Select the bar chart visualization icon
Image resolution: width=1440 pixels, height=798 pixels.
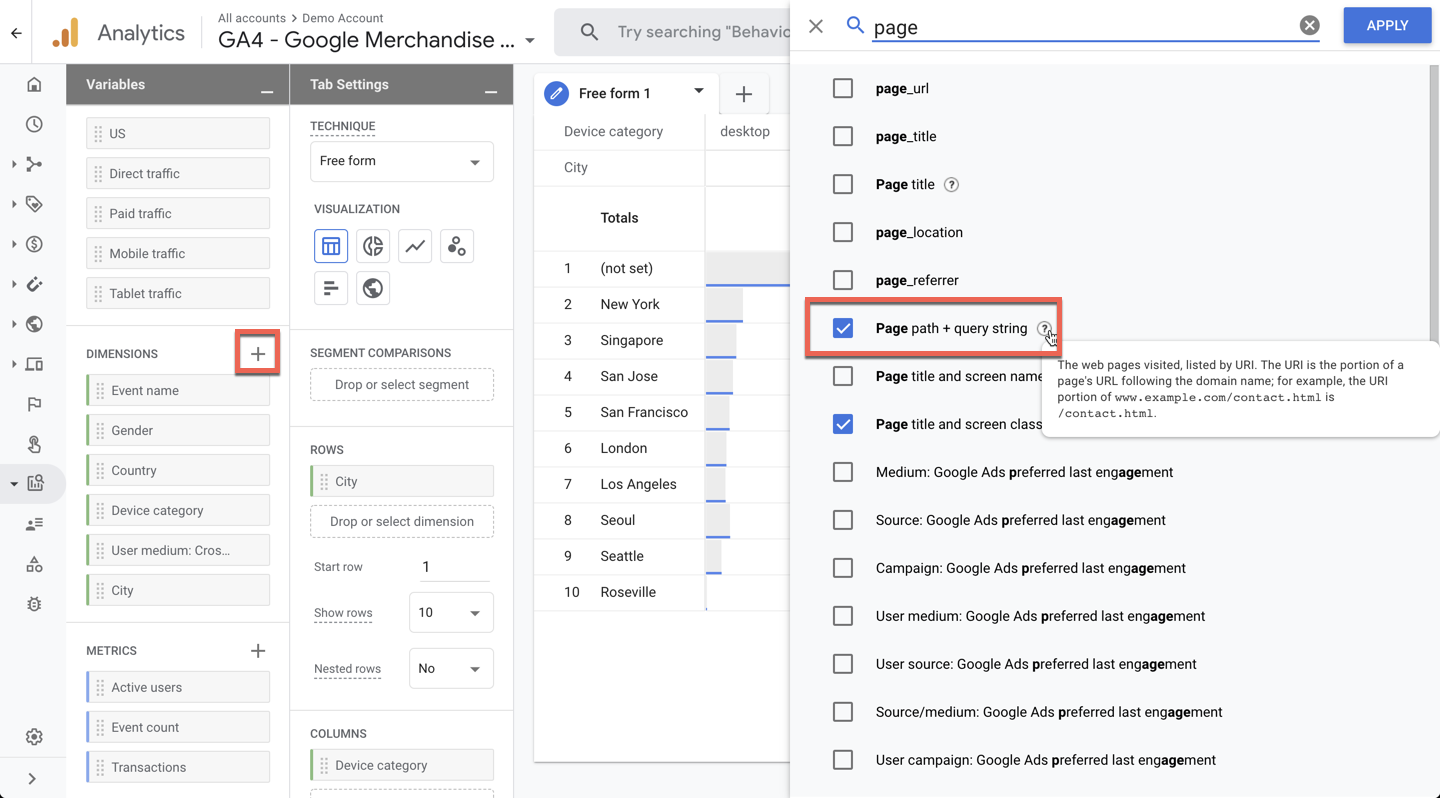(331, 288)
